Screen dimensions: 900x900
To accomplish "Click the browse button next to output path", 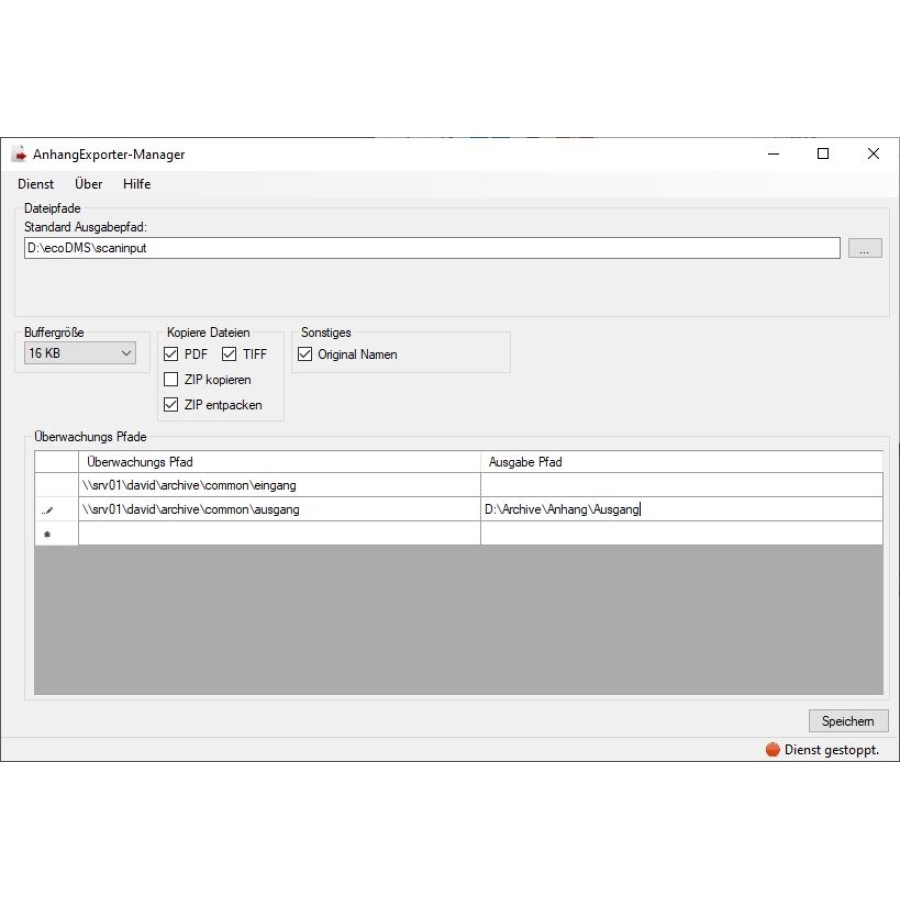I will [865, 249].
